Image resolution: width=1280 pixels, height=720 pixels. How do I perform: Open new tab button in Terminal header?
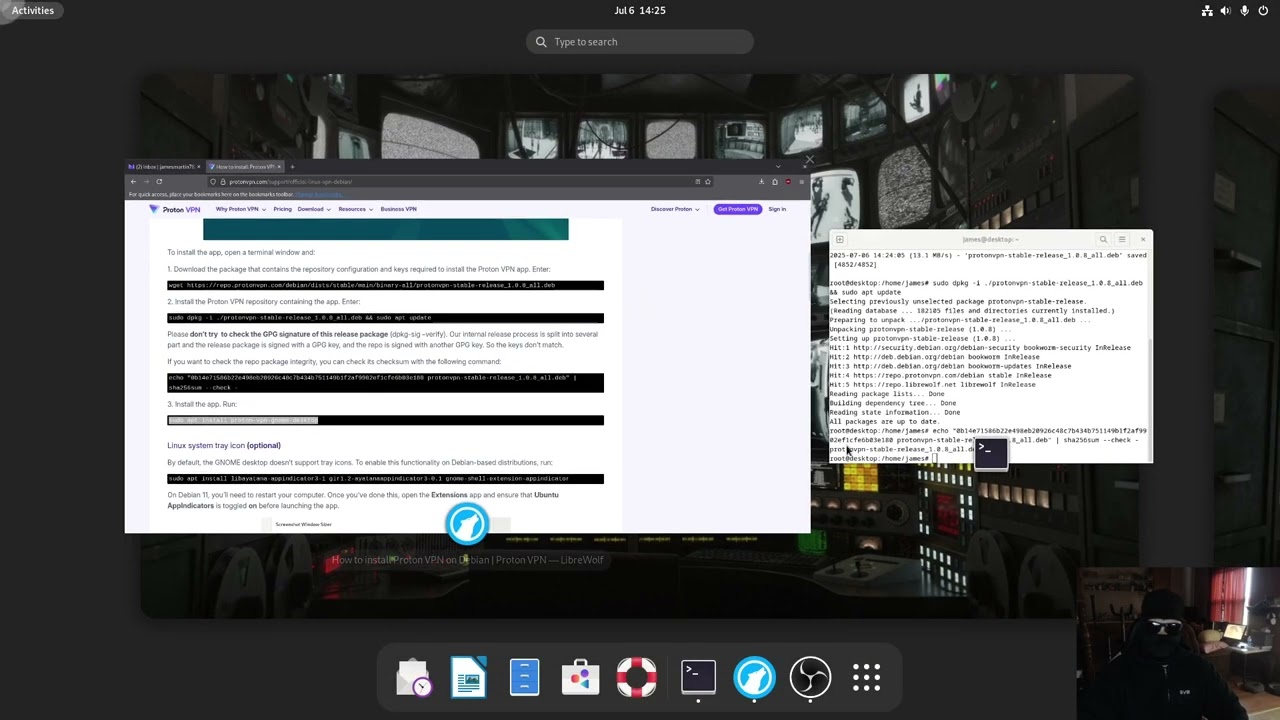[840, 240]
